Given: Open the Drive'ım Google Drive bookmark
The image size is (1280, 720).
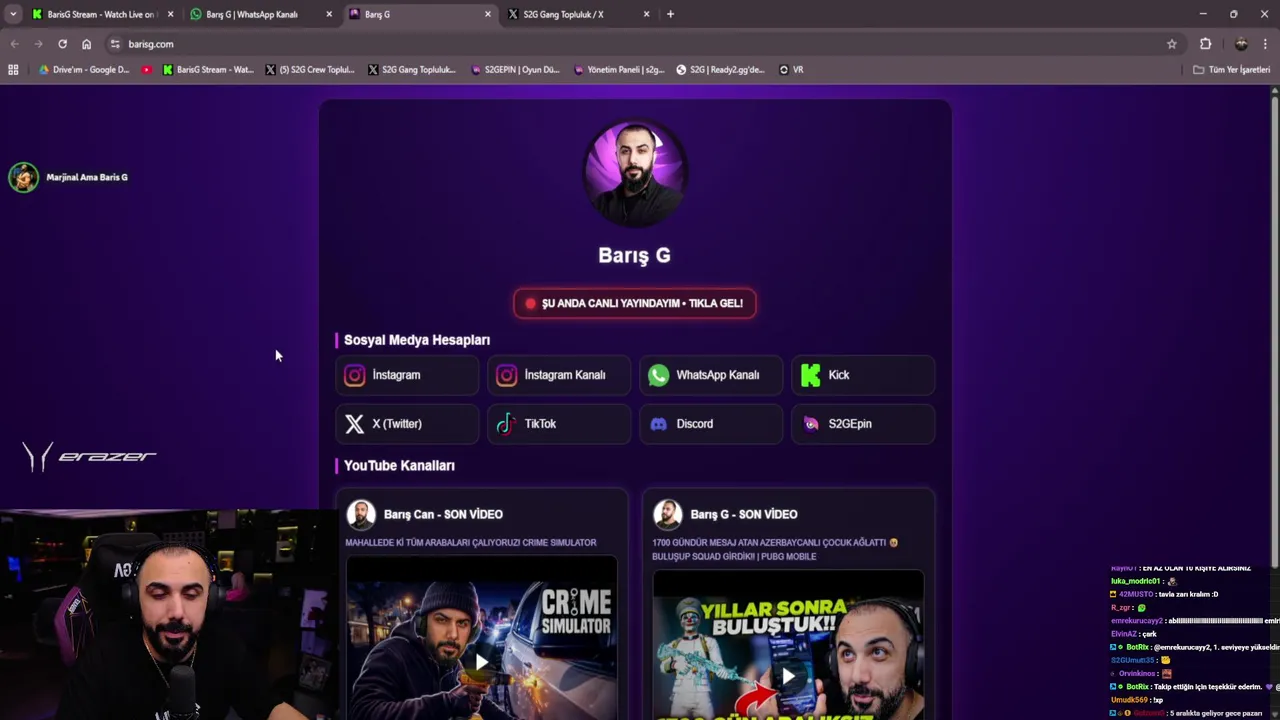Looking at the screenshot, I should click(84, 70).
